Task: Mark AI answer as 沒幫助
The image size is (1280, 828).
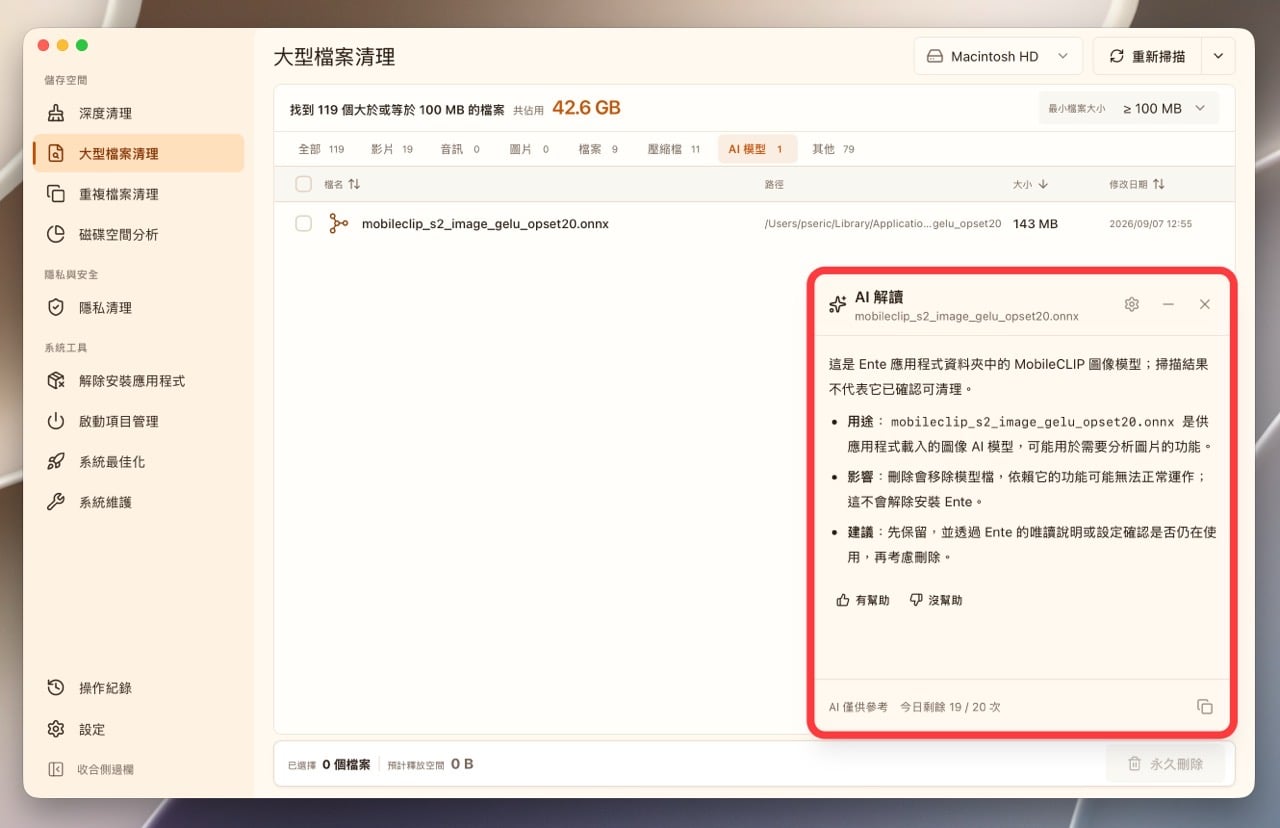Action: (x=936, y=600)
